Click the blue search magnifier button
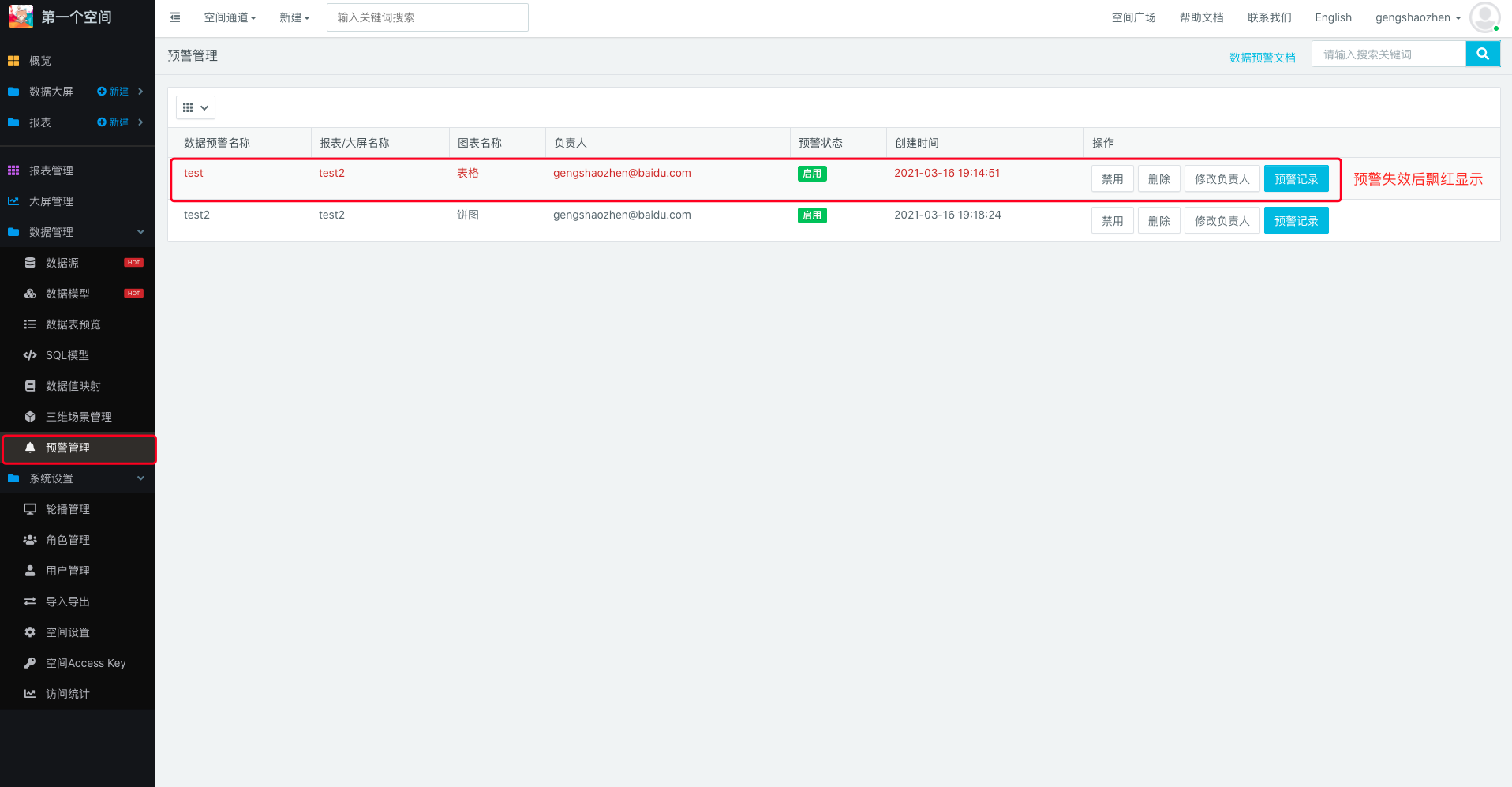 click(1483, 54)
